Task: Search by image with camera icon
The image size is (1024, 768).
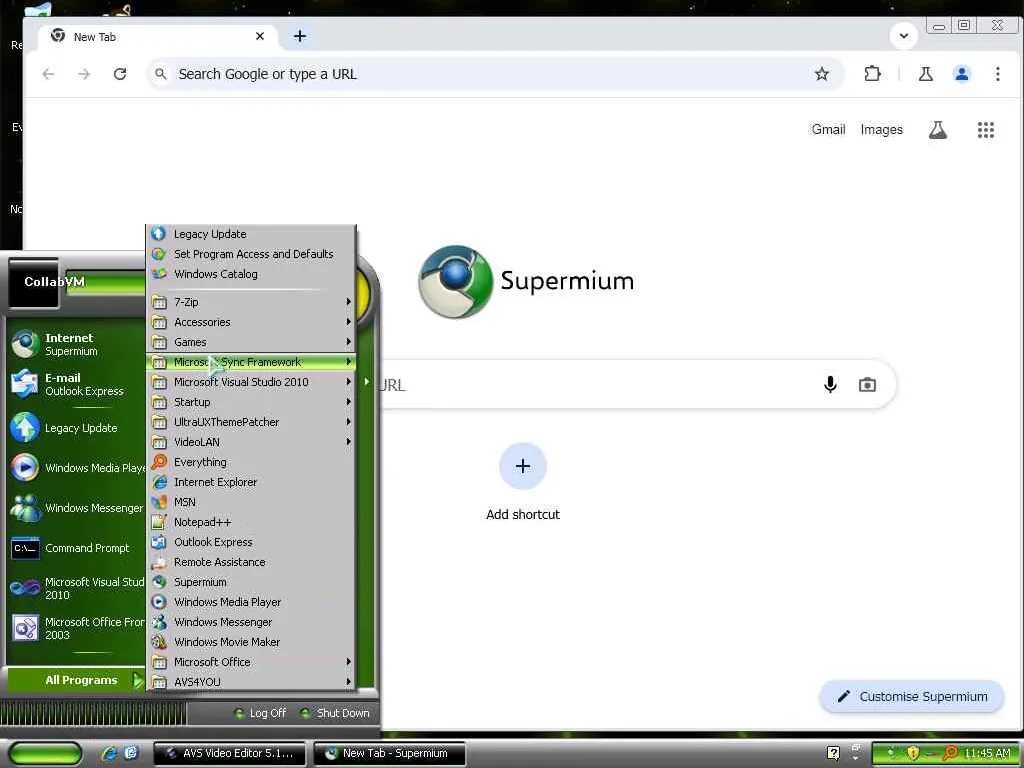Action: coord(867,385)
